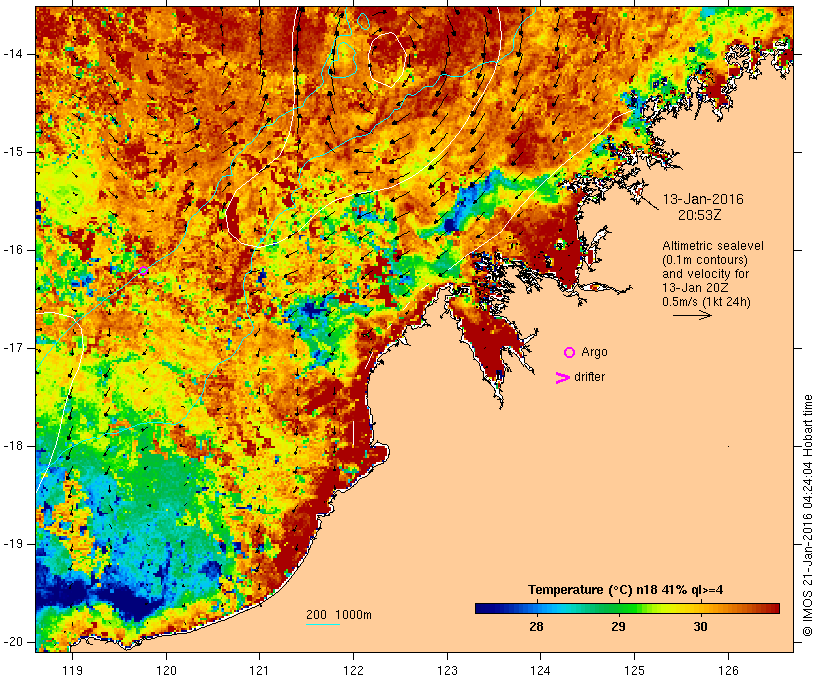Click the 120 longitude axis label
820x680 pixels.
coord(166,671)
